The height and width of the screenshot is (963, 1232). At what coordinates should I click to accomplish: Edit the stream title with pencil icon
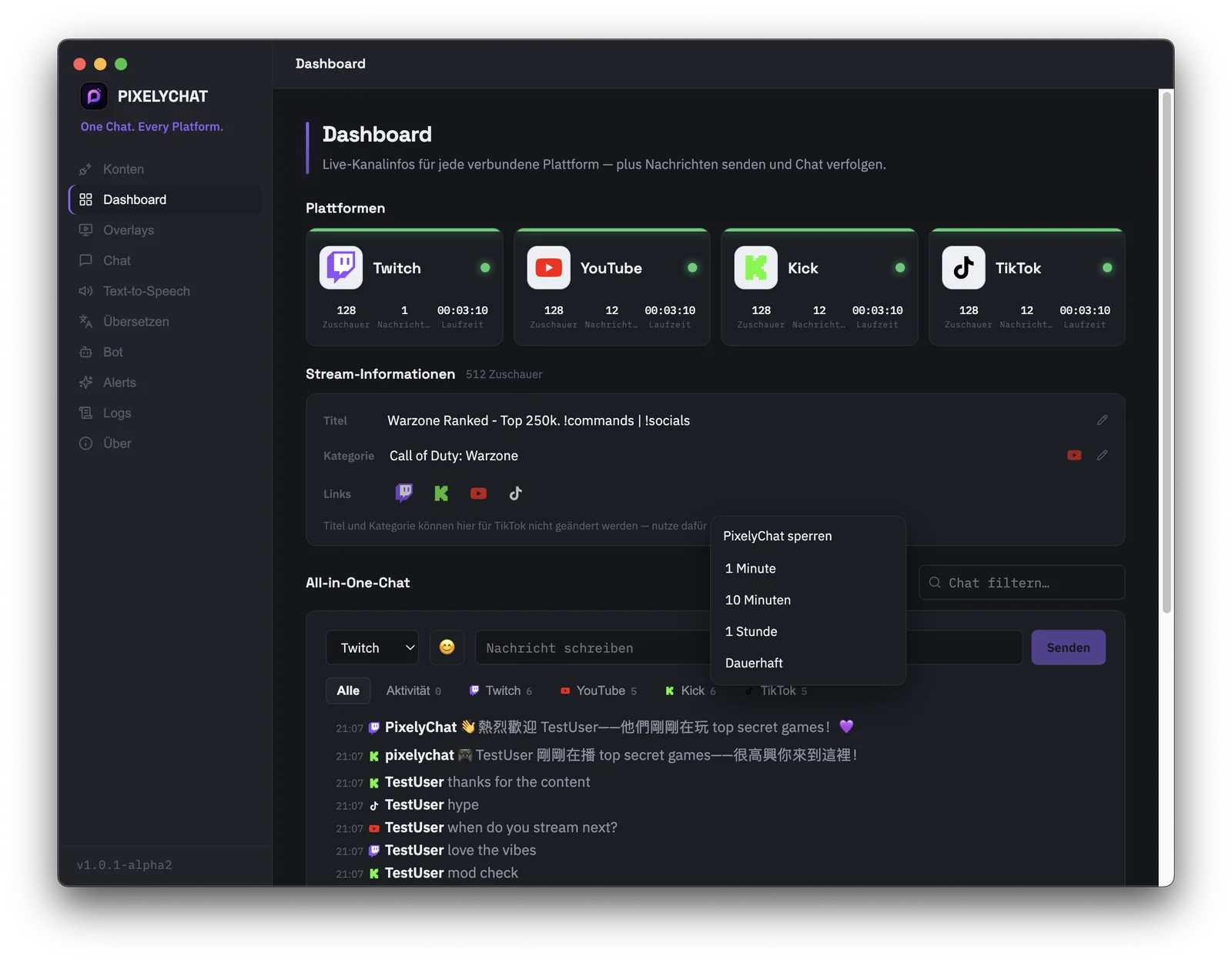(1102, 420)
